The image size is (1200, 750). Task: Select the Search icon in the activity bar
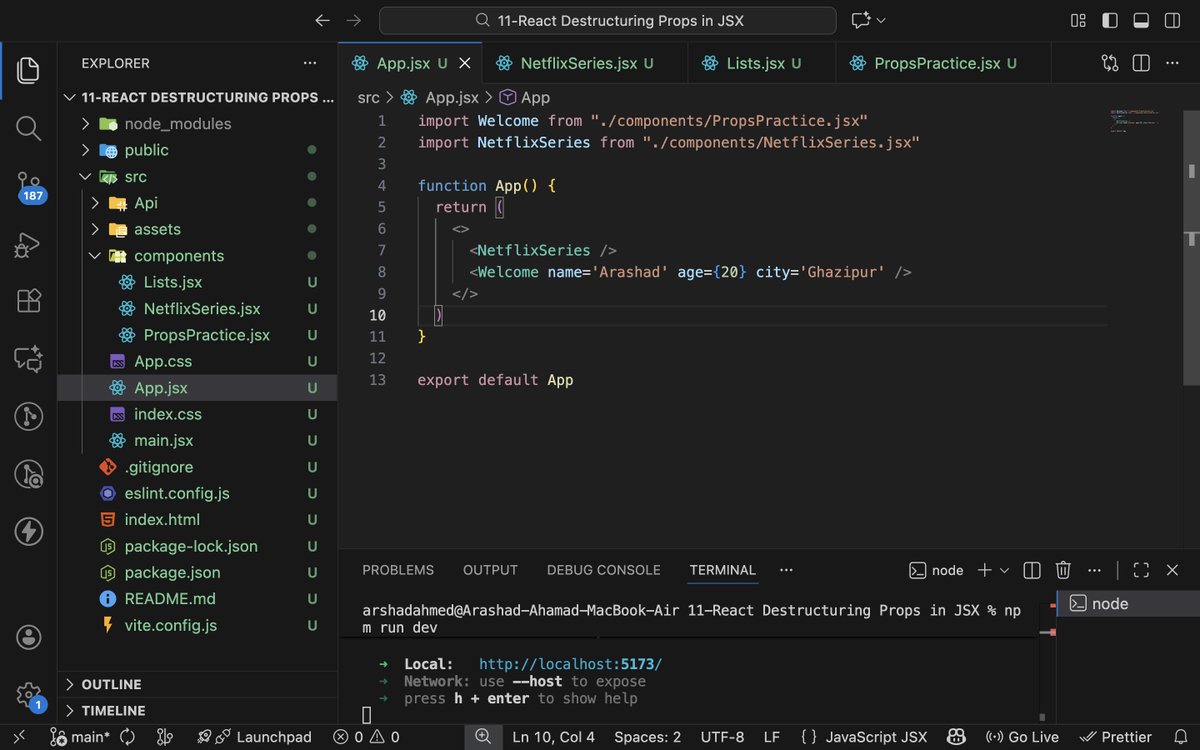click(27, 128)
